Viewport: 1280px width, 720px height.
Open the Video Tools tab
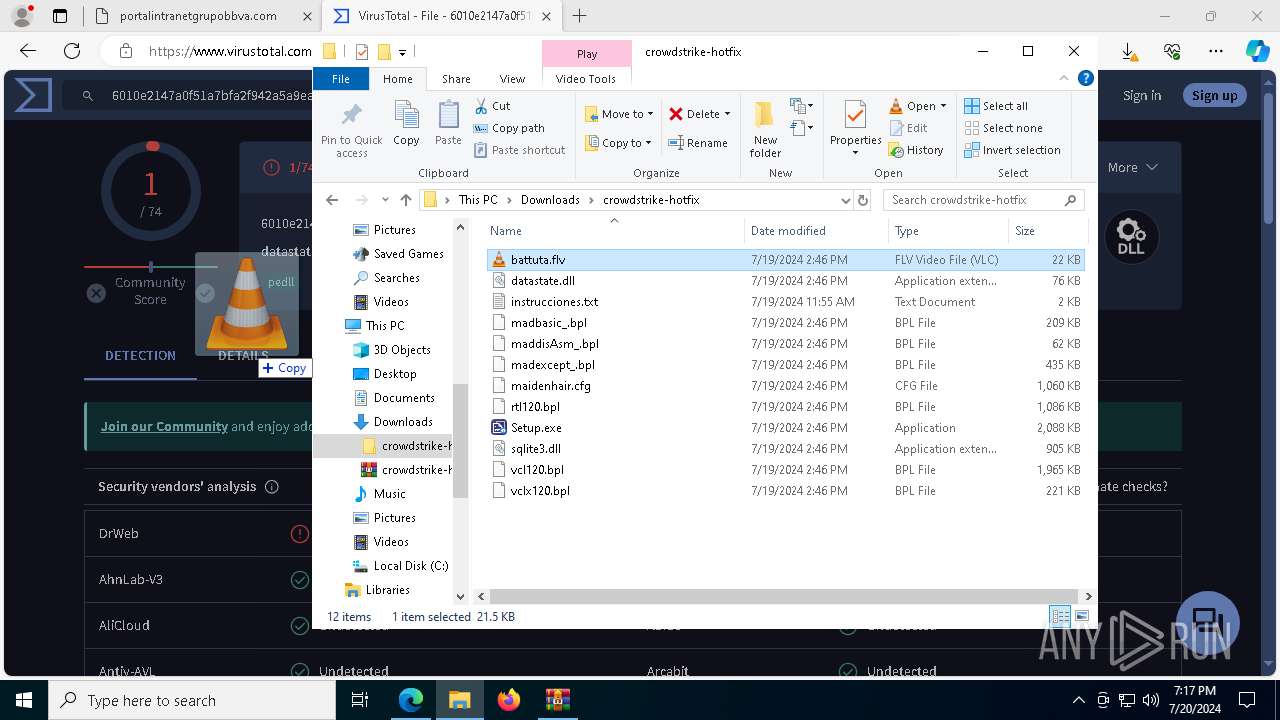586,79
